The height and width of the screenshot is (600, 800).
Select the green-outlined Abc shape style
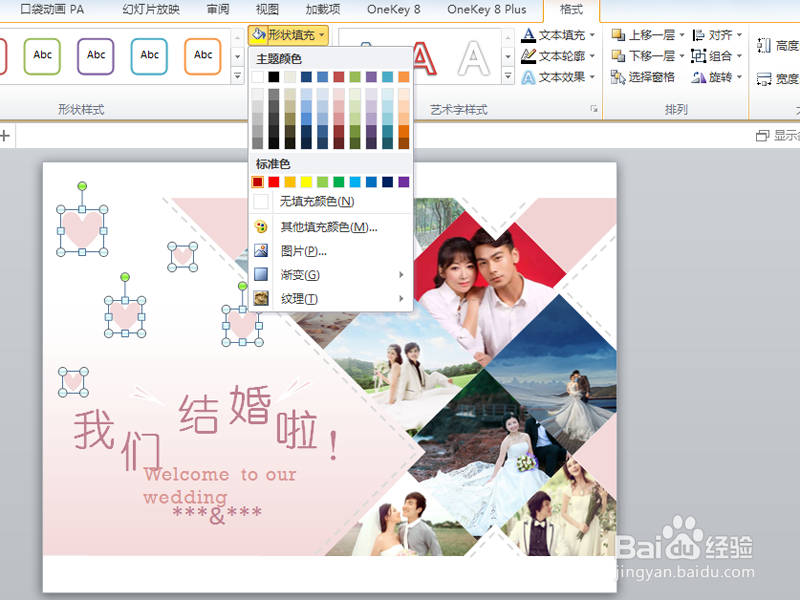pos(42,56)
